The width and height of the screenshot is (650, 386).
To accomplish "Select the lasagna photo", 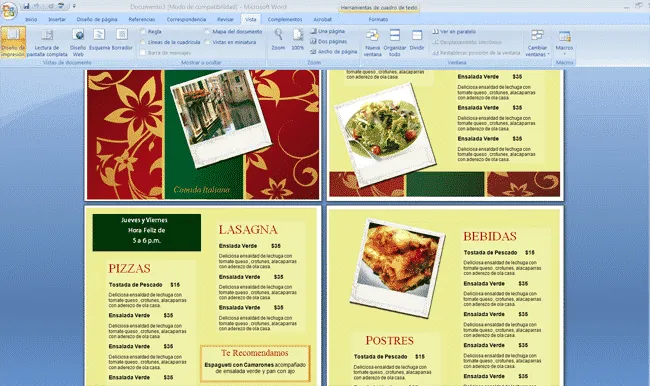I will 397,268.
